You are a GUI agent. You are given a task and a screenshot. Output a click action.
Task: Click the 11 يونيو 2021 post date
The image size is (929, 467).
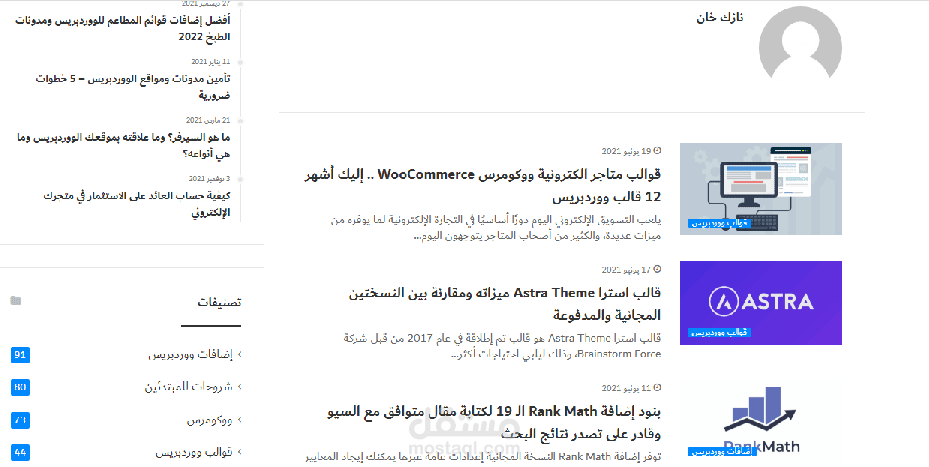click(x=626, y=388)
